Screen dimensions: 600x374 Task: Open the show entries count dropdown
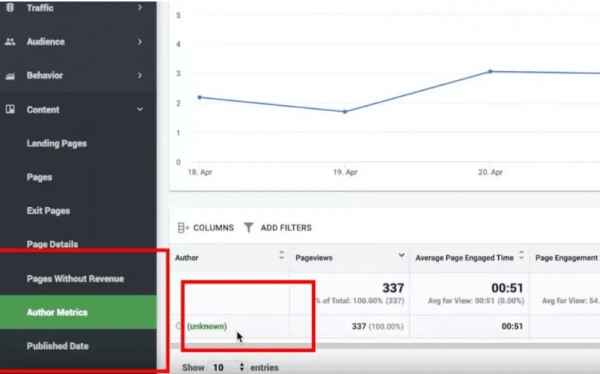(227, 367)
